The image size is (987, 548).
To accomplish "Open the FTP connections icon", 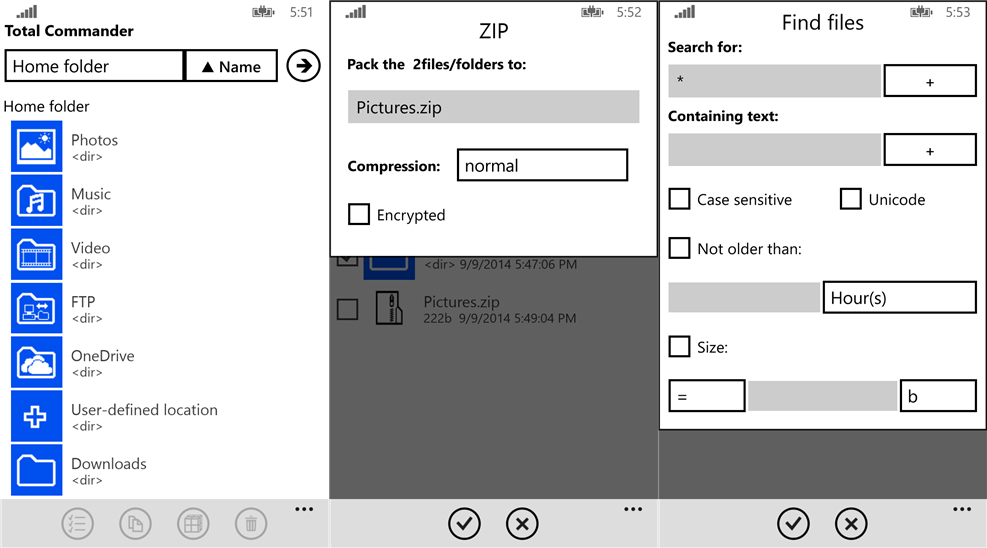I will tap(37, 308).
